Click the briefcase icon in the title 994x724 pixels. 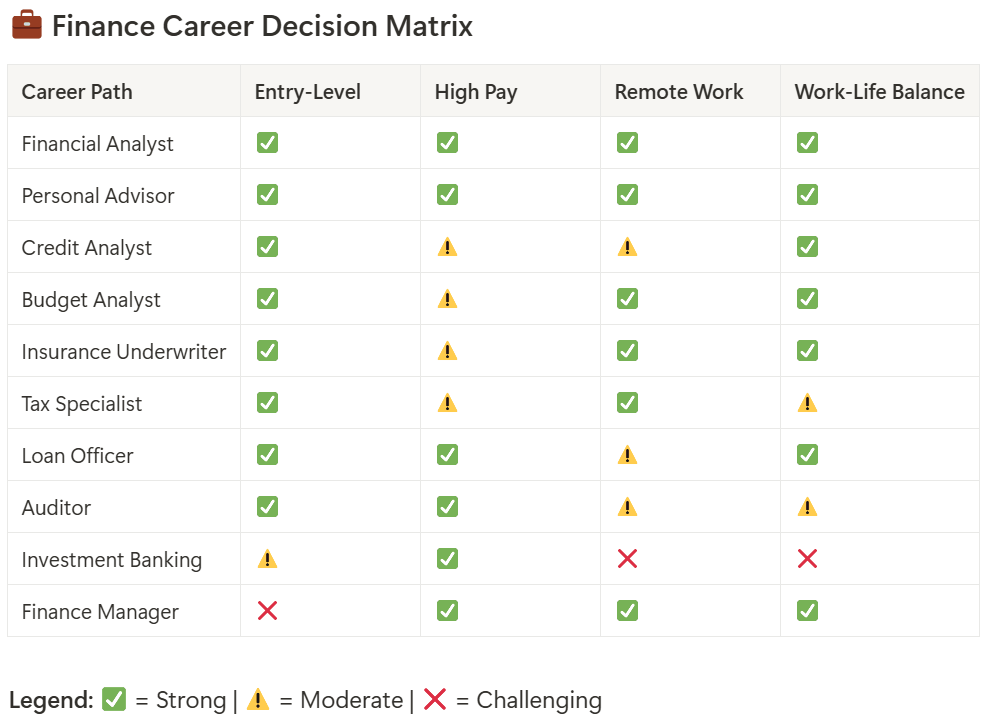(x=27, y=26)
